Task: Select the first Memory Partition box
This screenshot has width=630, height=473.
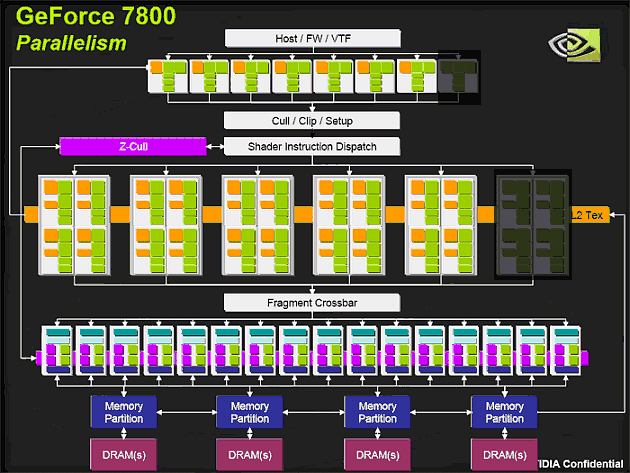Action: pos(122,412)
